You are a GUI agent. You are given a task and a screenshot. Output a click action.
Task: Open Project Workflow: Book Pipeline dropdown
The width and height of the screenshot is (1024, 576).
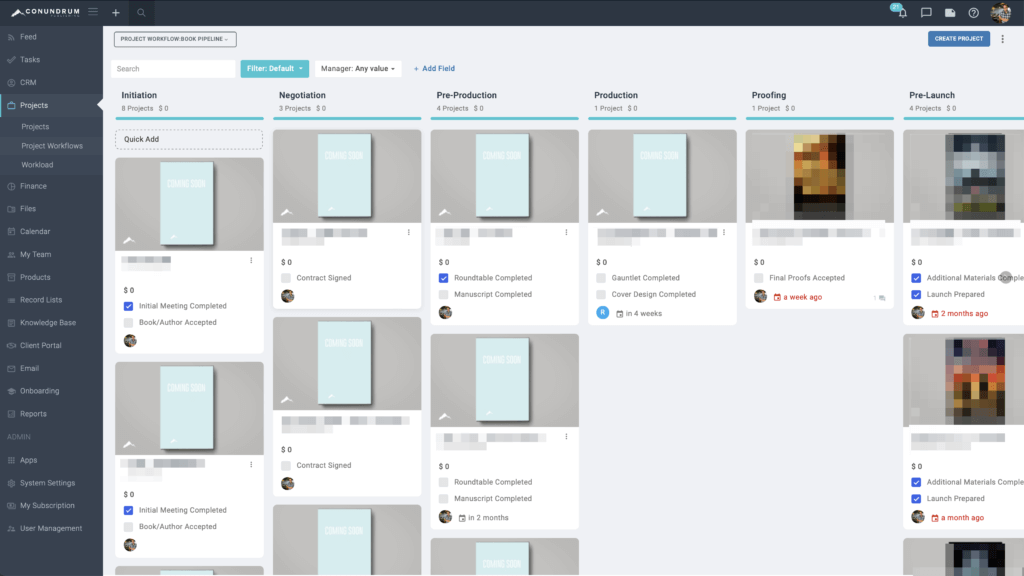click(175, 39)
